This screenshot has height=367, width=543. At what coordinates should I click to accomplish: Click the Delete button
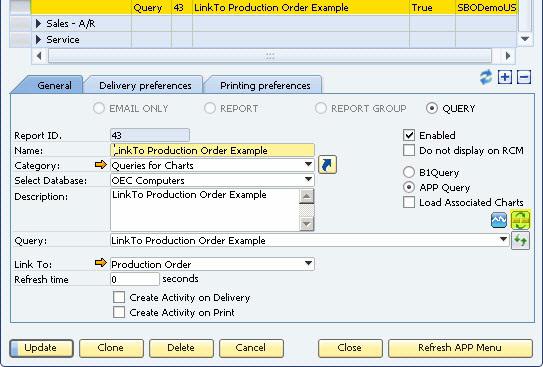pos(181,348)
